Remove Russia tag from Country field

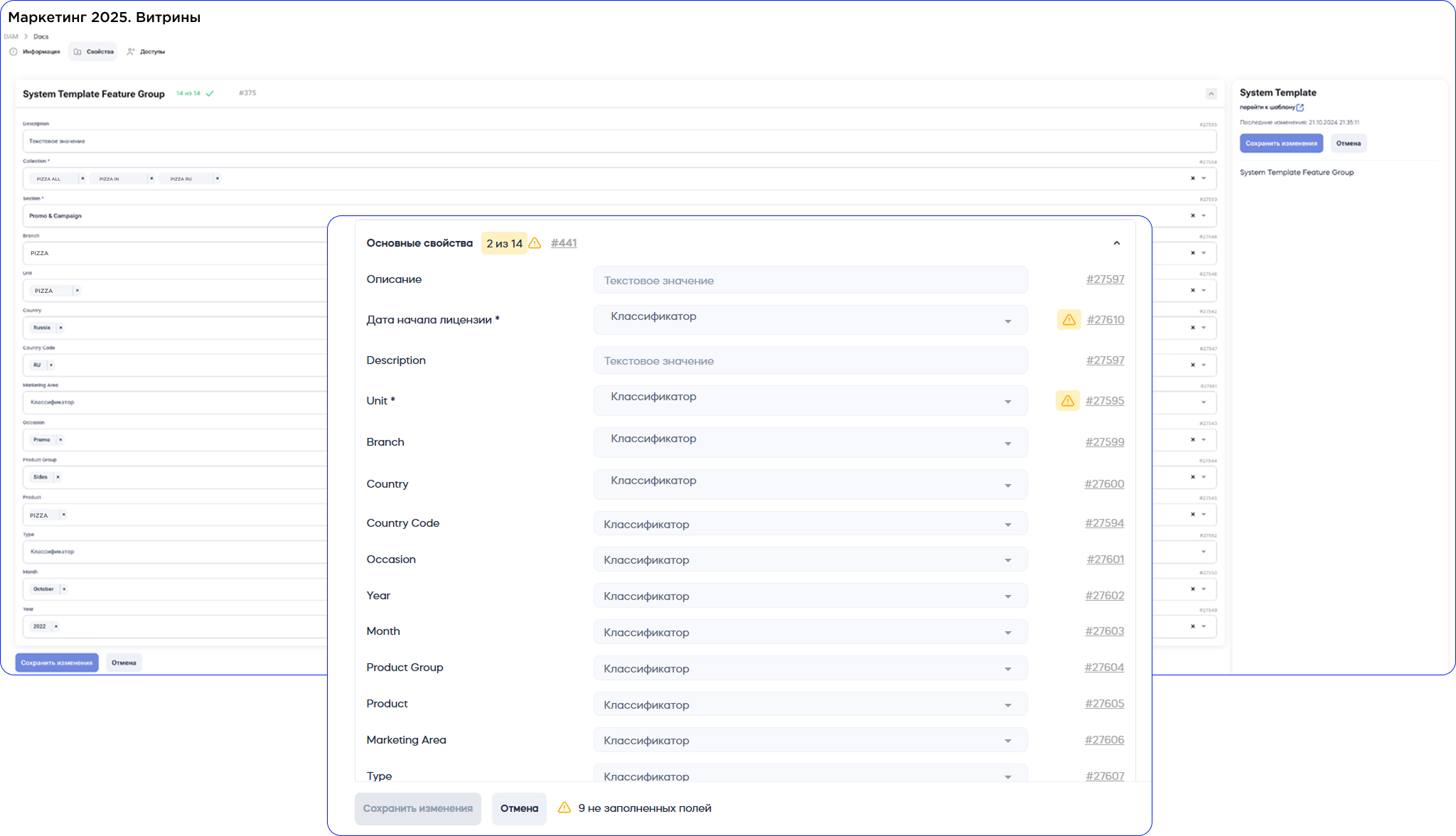click(60, 328)
